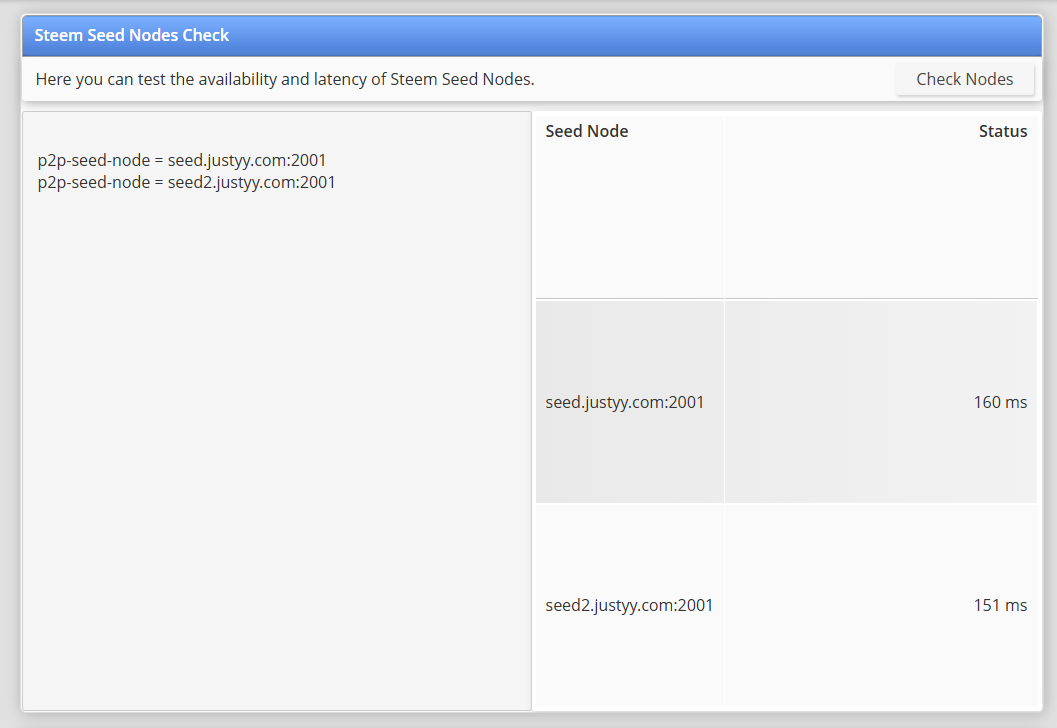Select the 151 ms latency cell
1057x728 pixels.
(x=880, y=605)
